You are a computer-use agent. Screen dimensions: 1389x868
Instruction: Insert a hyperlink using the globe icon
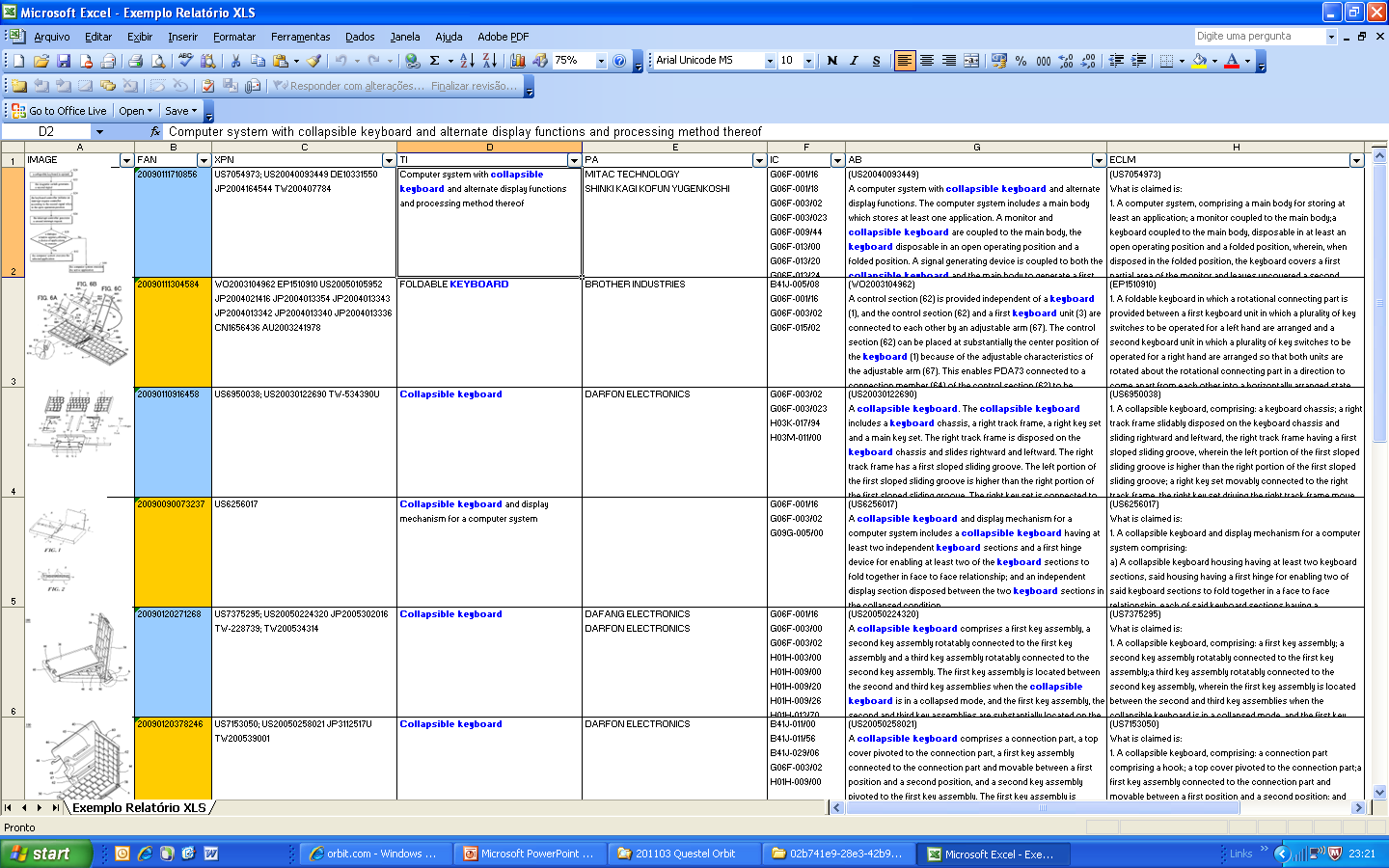pos(412,60)
